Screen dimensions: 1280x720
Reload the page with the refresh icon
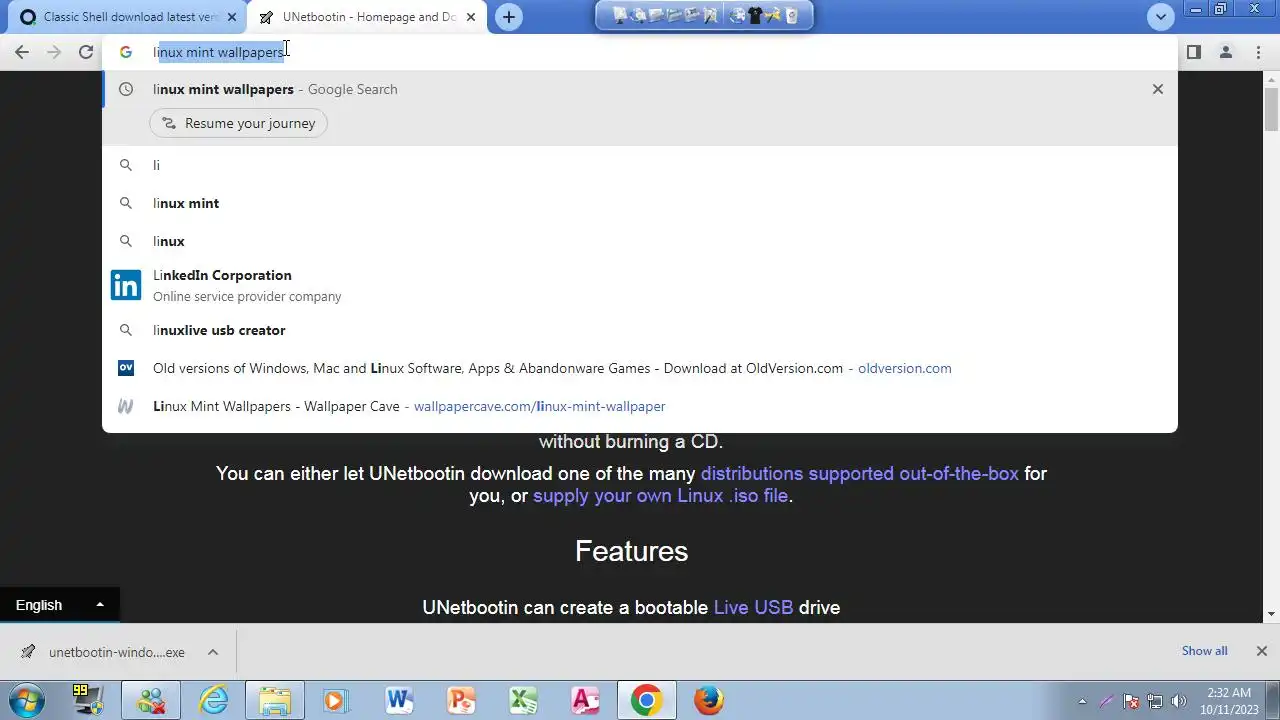(86, 52)
